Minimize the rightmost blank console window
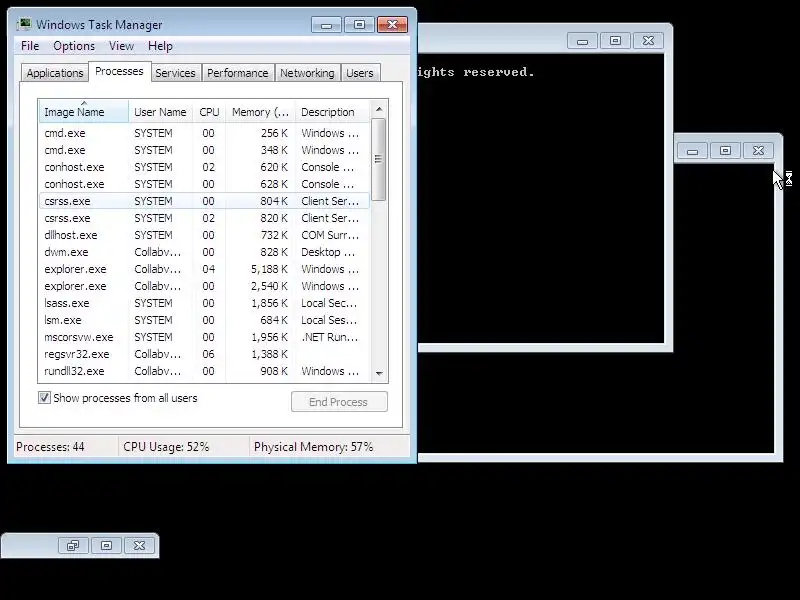Screen dimensions: 800x600 [692, 151]
